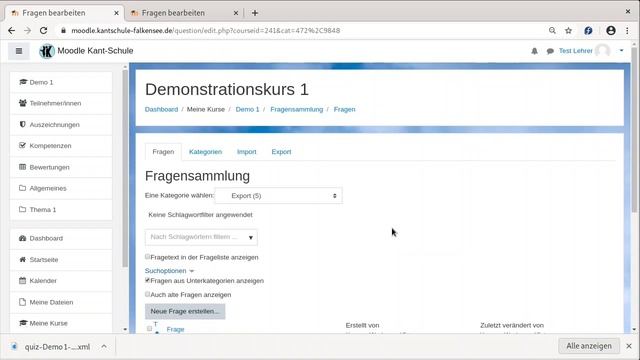Viewport: 640px width, 360px height.
Task: Go to Startseite in the sidebar
Action: tap(61, 260)
